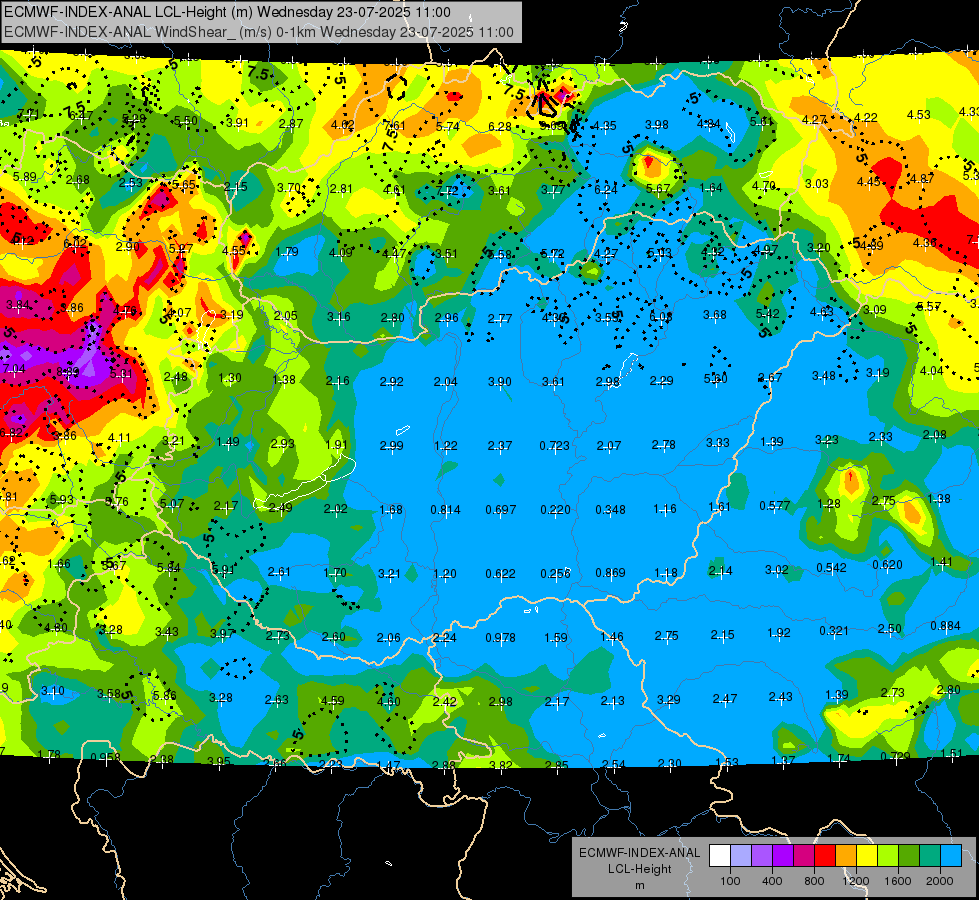Viewport: 979px width, 900px height.
Task: Click the wind shear value 0.884
Action: [x=945, y=626]
